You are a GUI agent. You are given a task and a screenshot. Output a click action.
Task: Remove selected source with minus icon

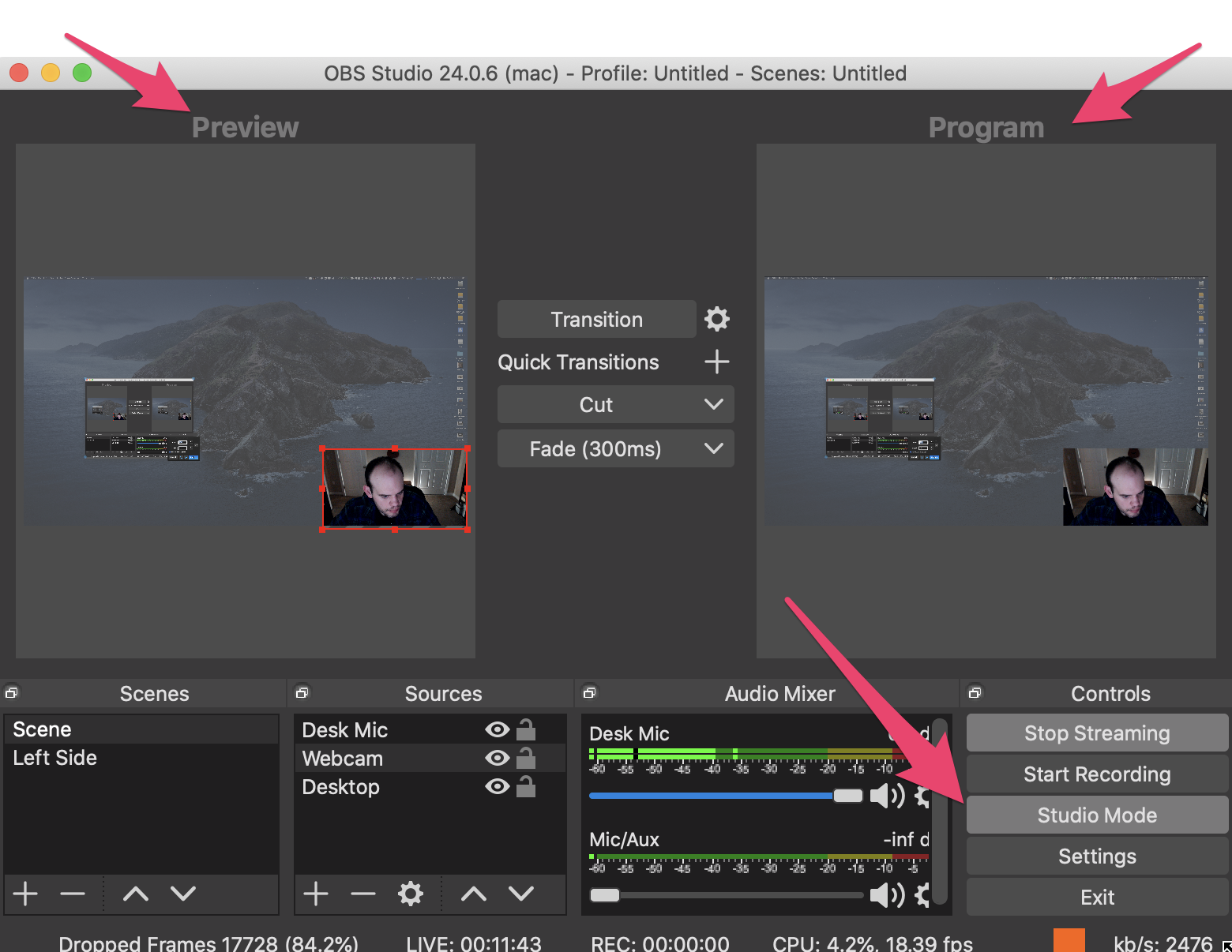(363, 894)
